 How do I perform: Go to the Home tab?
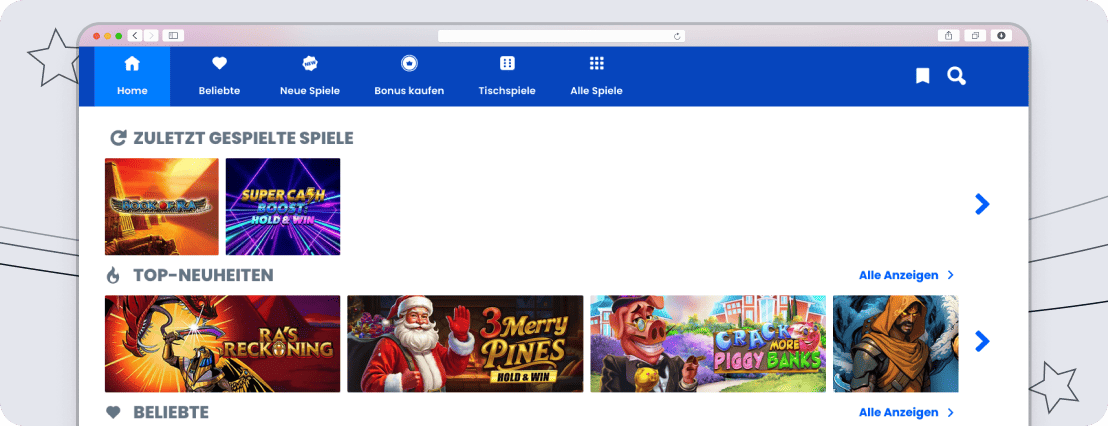(x=132, y=76)
